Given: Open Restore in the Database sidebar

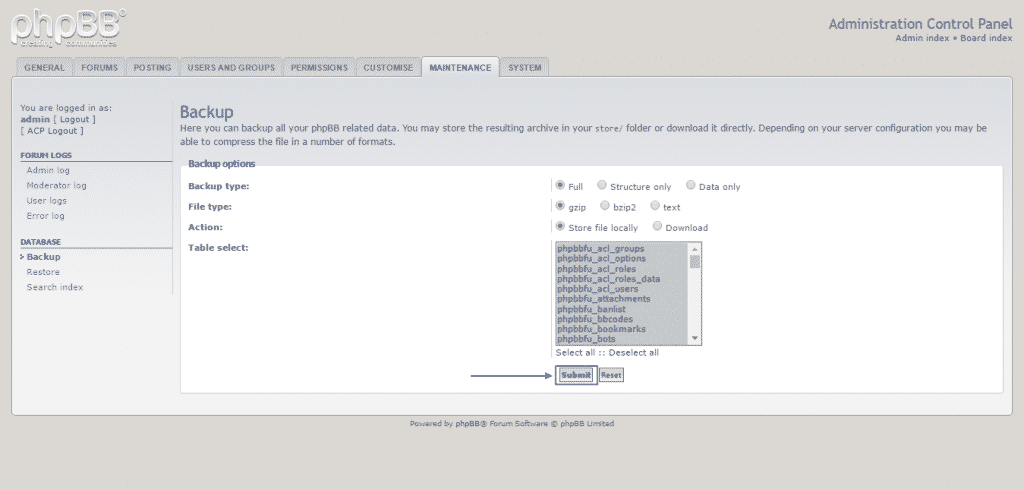Looking at the screenshot, I should click(x=43, y=272).
